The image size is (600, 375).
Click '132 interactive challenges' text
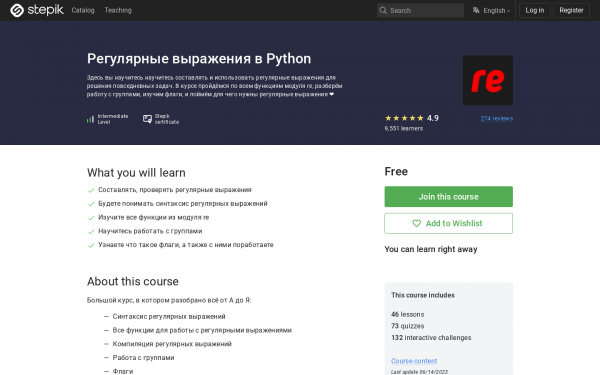tap(431, 338)
